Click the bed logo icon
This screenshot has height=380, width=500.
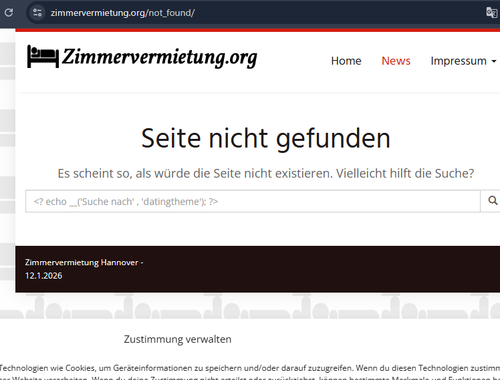(43, 56)
